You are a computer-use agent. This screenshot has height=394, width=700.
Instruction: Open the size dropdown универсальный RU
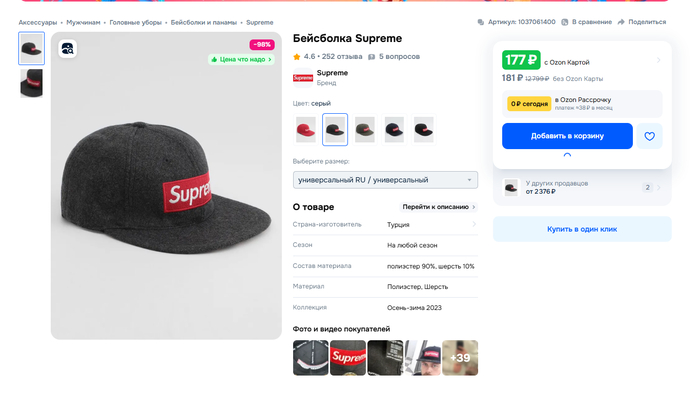pyautogui.click(x=385, y=180)
